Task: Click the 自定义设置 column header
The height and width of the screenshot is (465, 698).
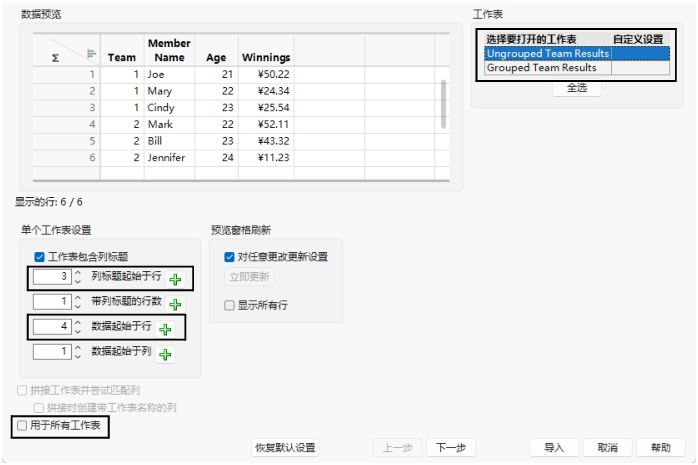Action: pyautogui.click(x=638, y=39)
